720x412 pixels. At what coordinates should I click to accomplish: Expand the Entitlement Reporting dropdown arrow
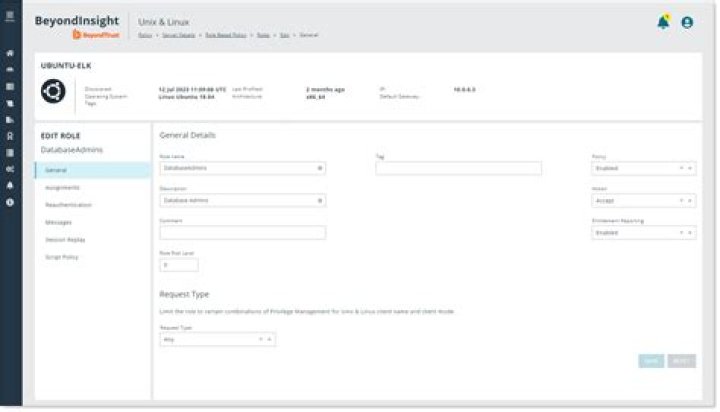pyautogui.click(x=690, y=233)
